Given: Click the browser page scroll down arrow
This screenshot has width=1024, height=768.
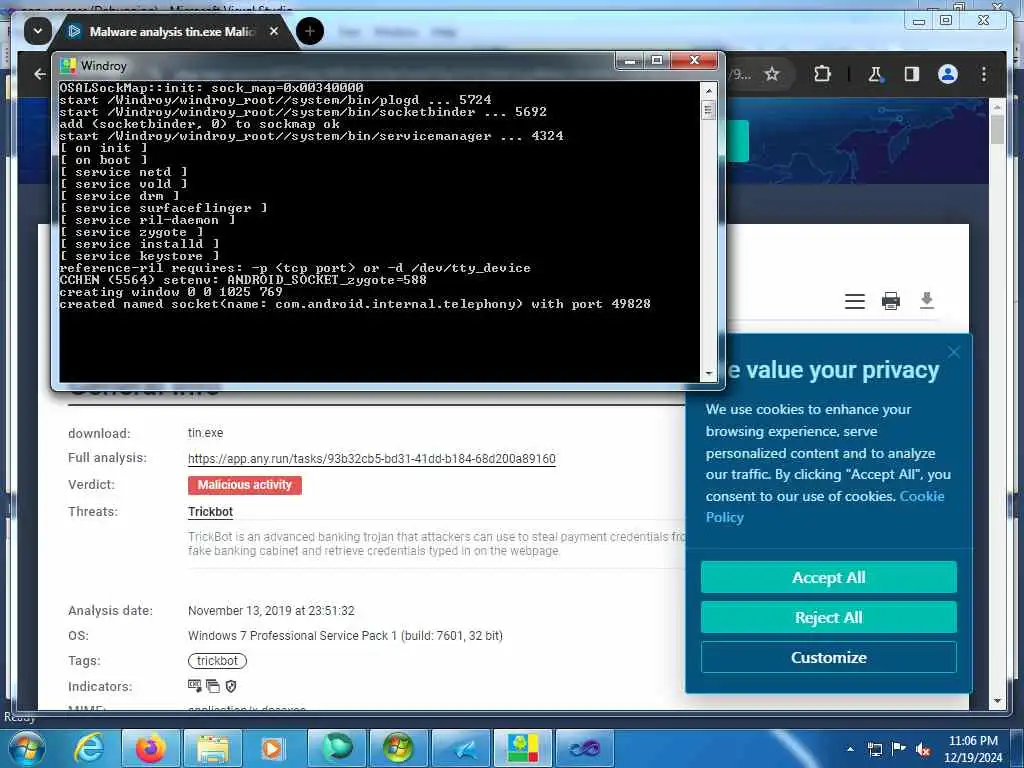Looking at the screenshot, I should click(997, 701).
